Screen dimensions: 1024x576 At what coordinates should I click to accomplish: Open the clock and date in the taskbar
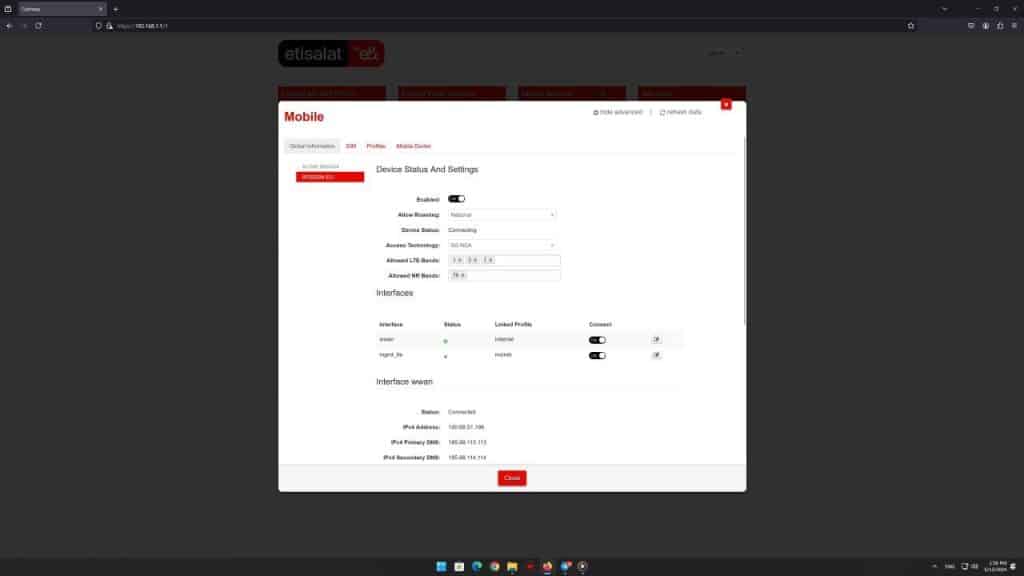click(x=997, y=566)
